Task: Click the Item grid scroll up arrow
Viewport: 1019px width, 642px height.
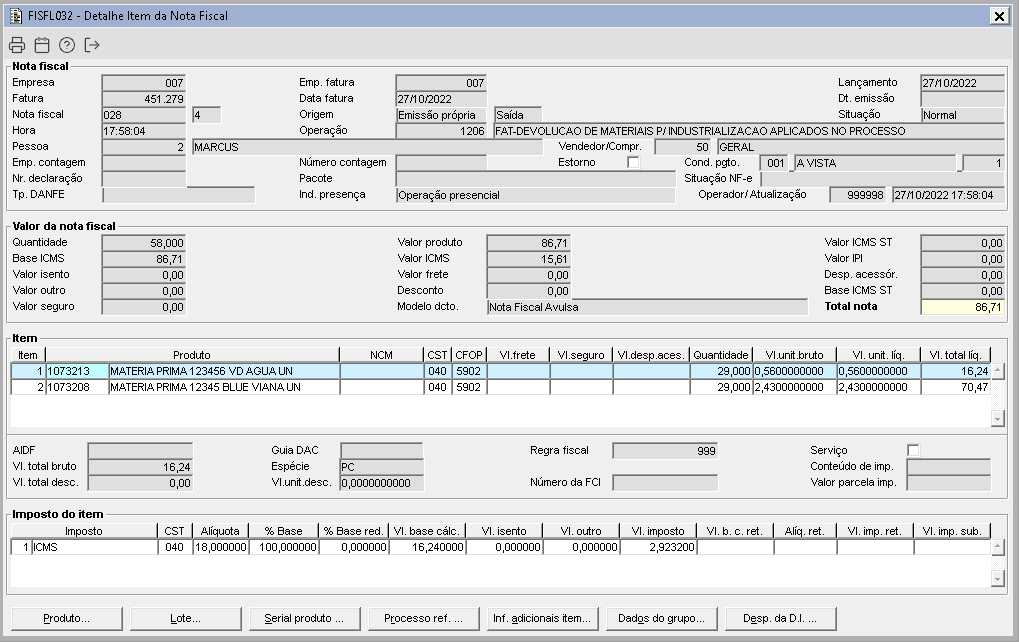Action: pos(998,371)
